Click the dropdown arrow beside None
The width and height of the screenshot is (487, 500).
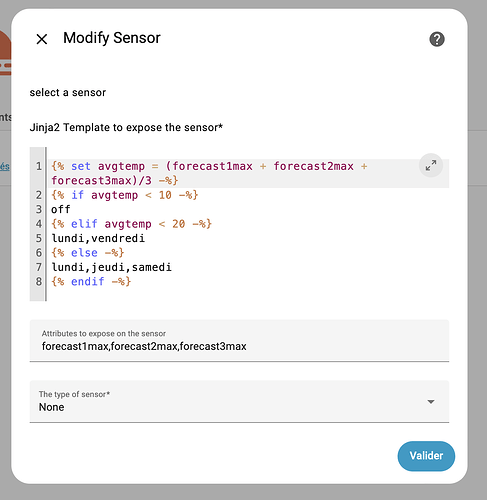pyautogui.click(x=431, y=402)
